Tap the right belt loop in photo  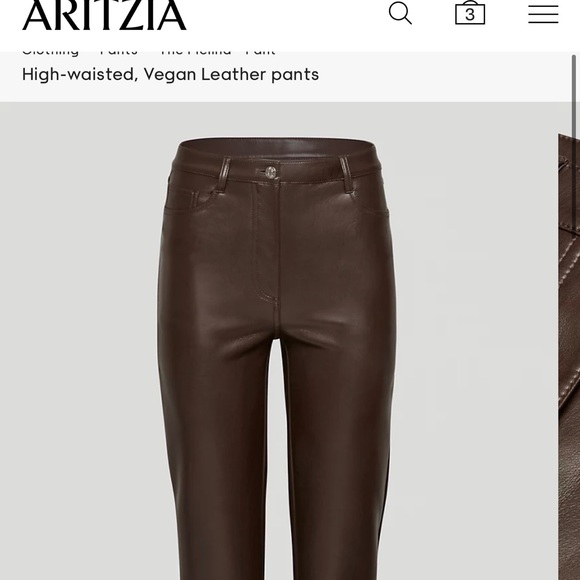[x=347, y=175]
